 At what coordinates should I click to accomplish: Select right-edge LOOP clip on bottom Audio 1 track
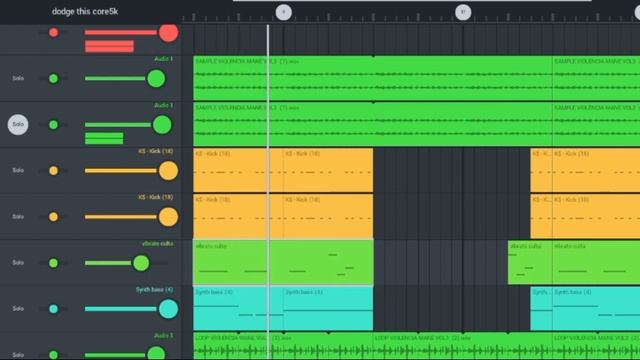596,347
